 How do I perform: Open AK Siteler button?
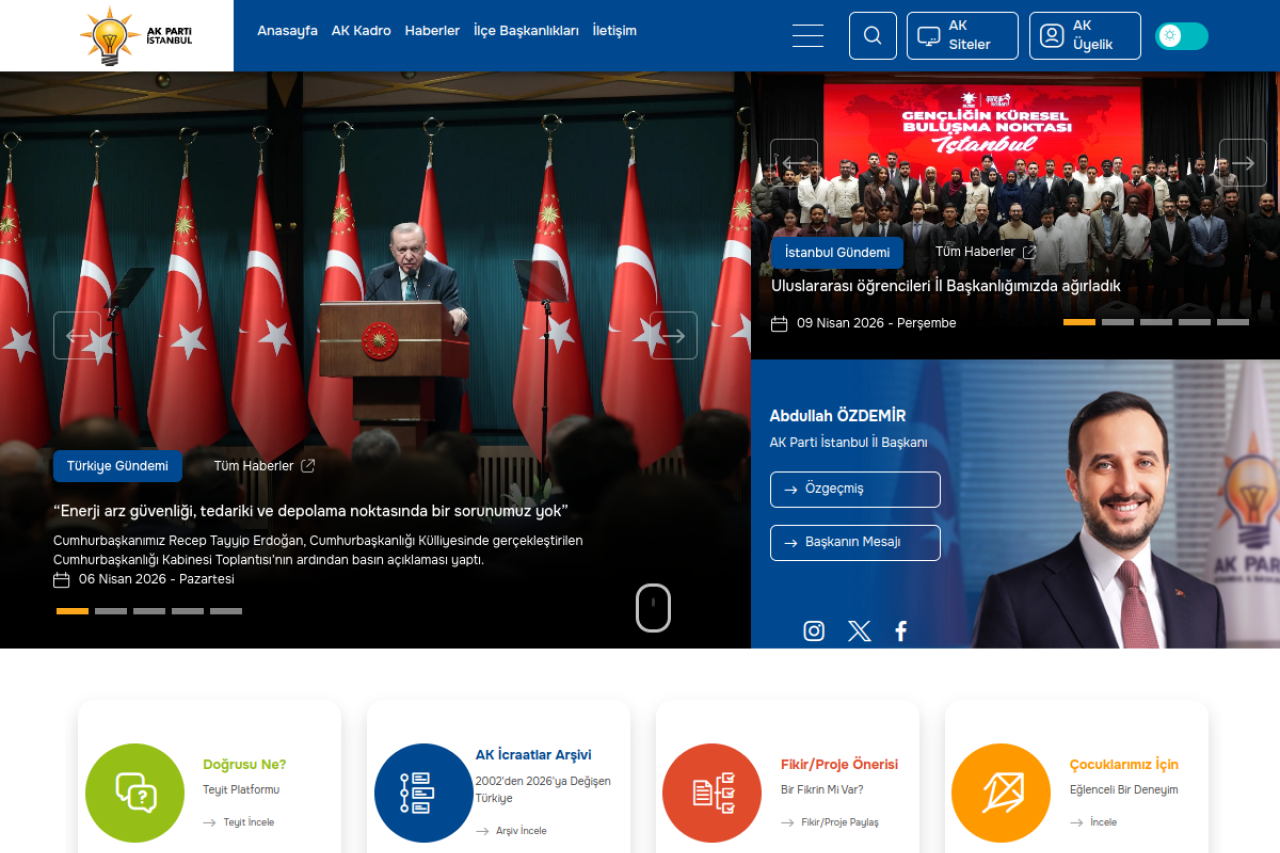tap(962, 36)
